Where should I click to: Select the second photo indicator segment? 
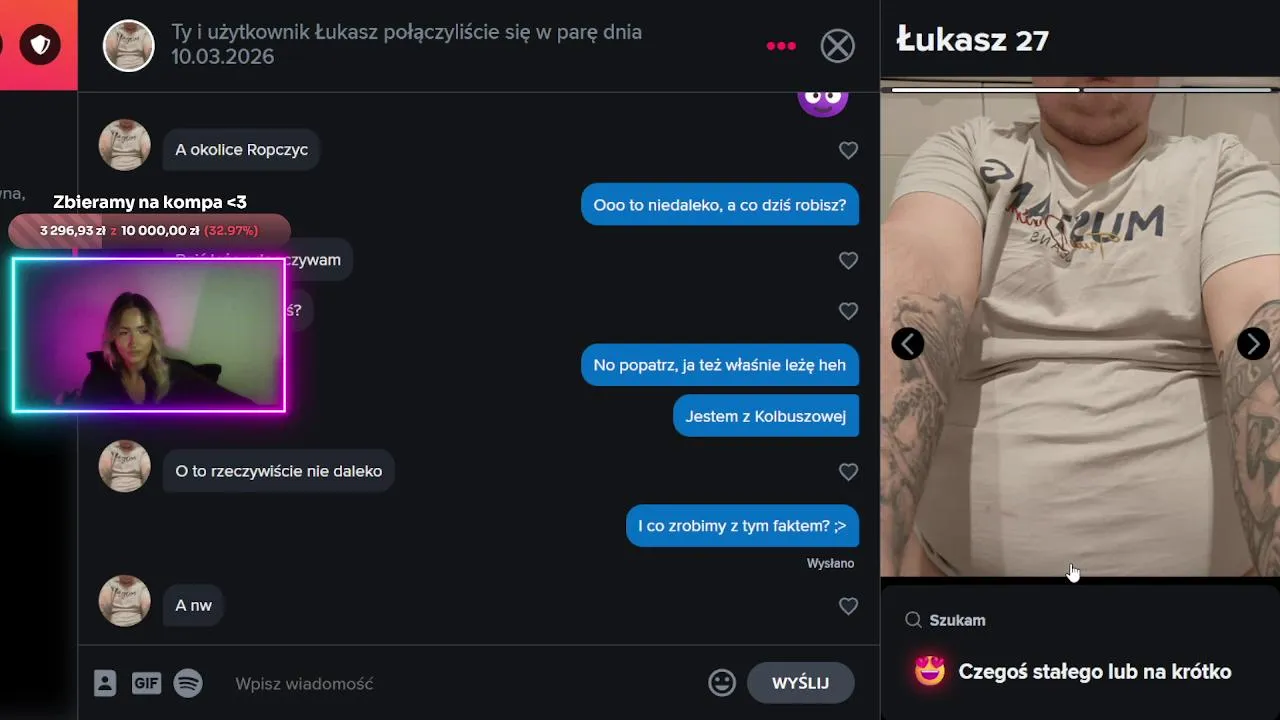point(1181,90)
